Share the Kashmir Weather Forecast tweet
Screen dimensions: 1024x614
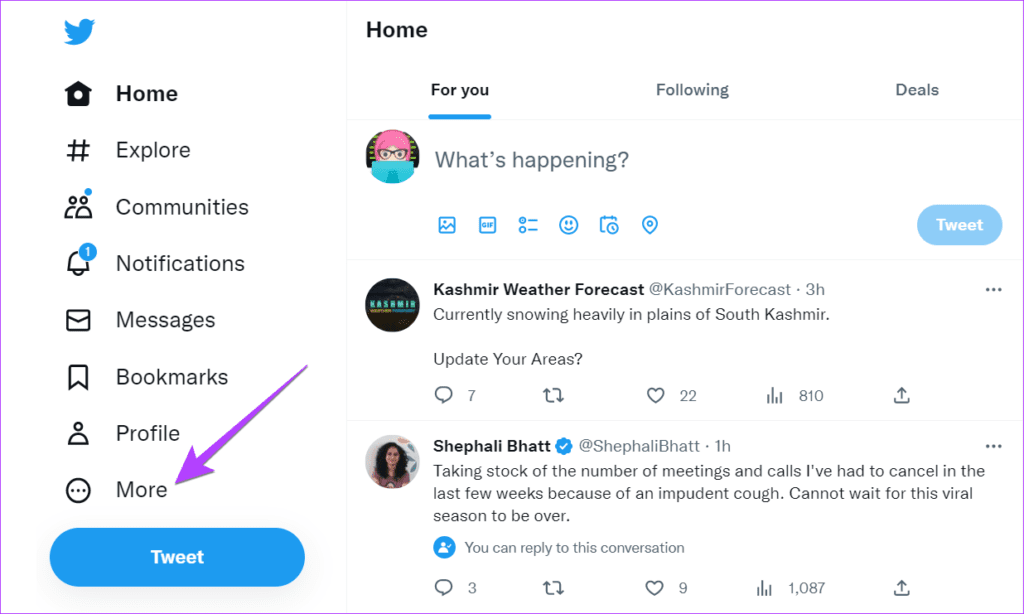coord(902,395)
